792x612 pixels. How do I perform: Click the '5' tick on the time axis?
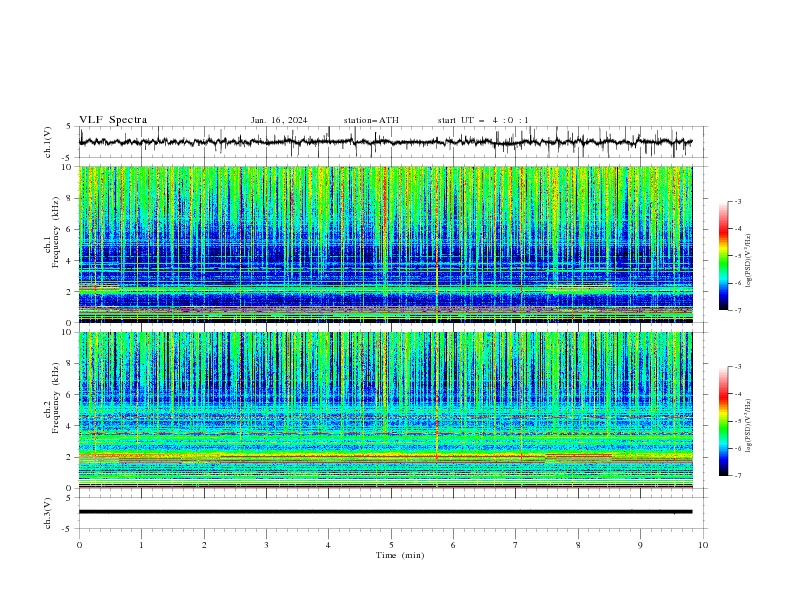point(391,545)
